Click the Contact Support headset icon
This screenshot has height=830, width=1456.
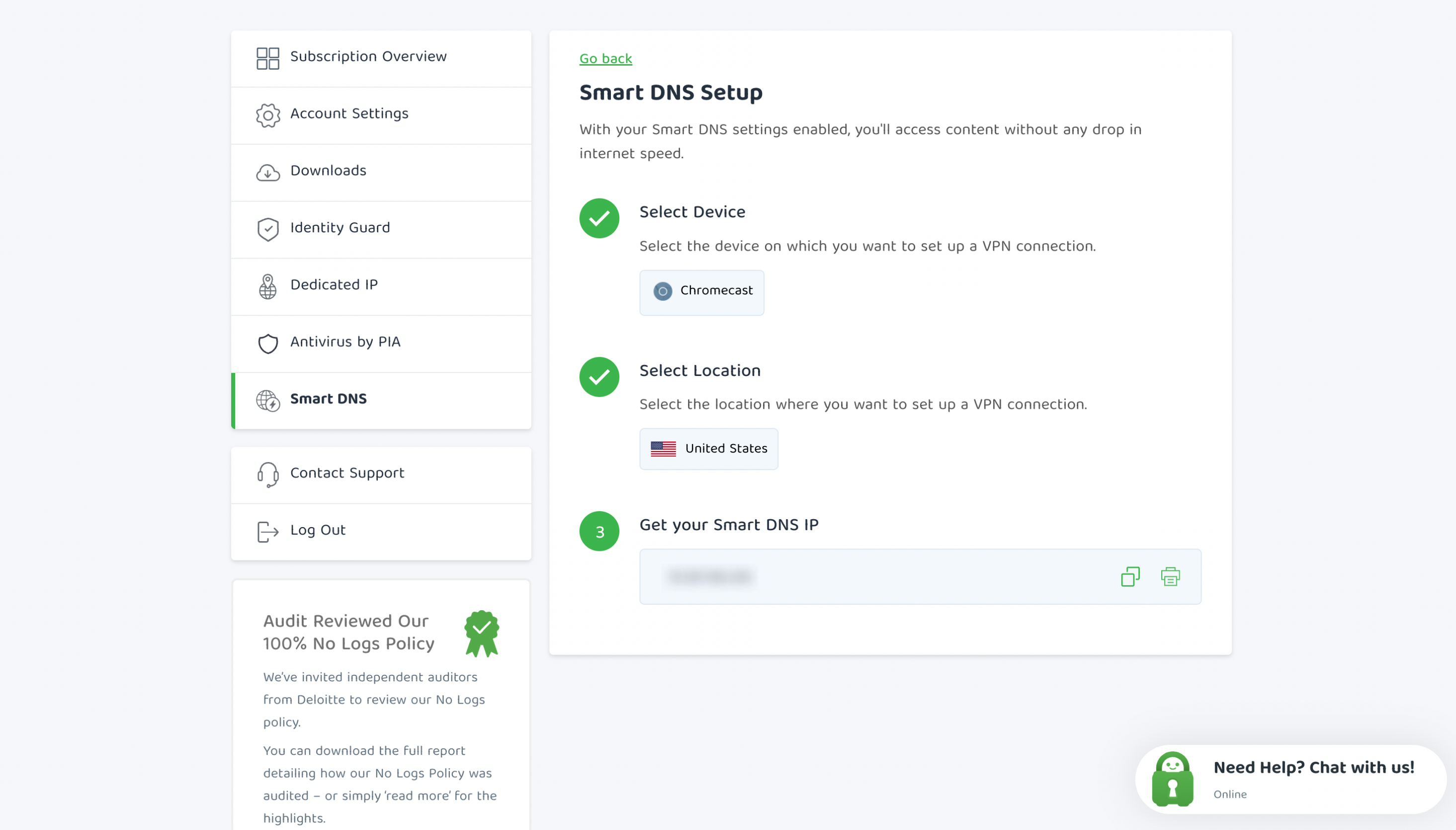click(268, 475)
